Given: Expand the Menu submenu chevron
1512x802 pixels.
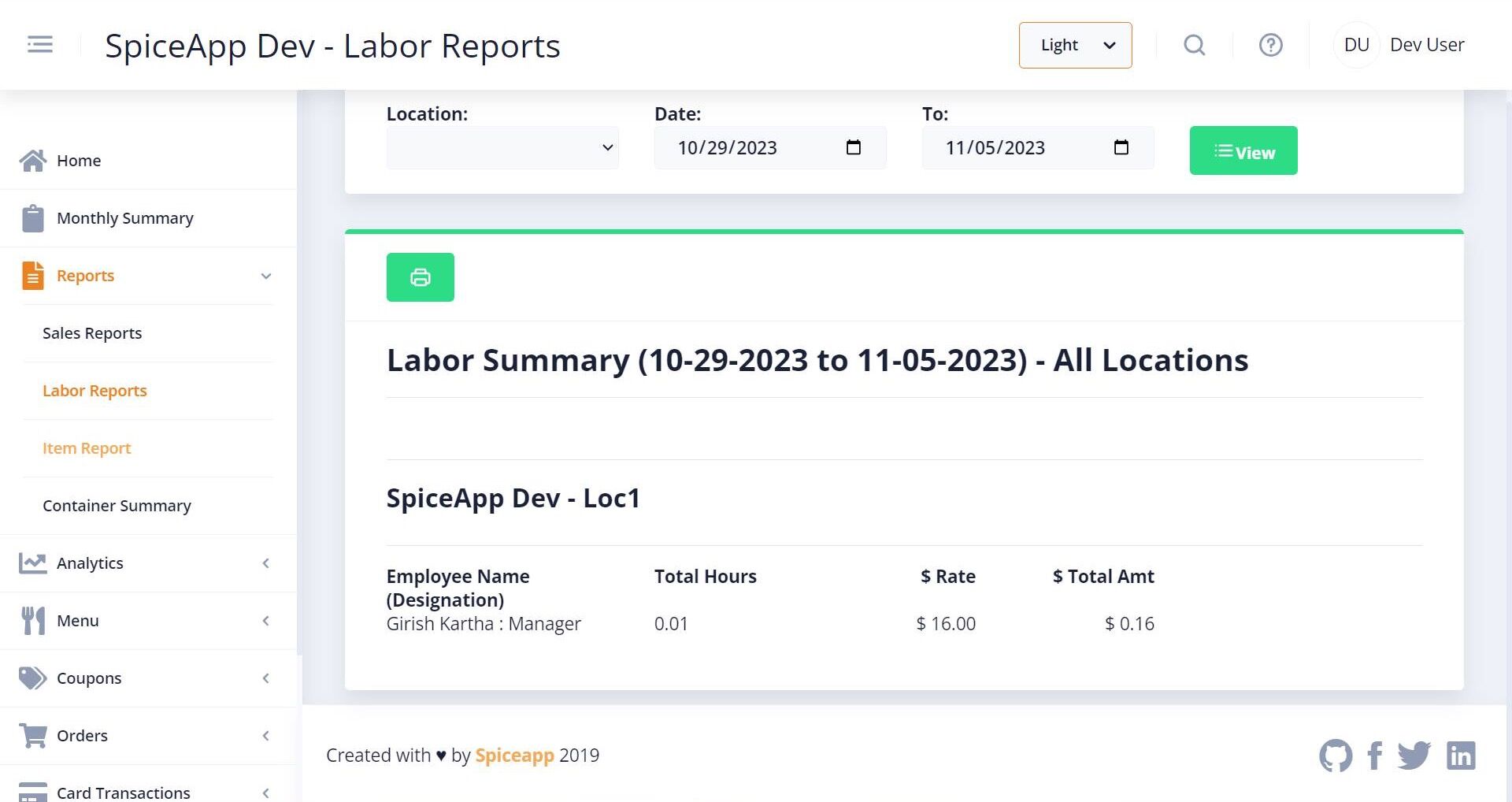Looking at the screenshot, I should click(266, 621).
